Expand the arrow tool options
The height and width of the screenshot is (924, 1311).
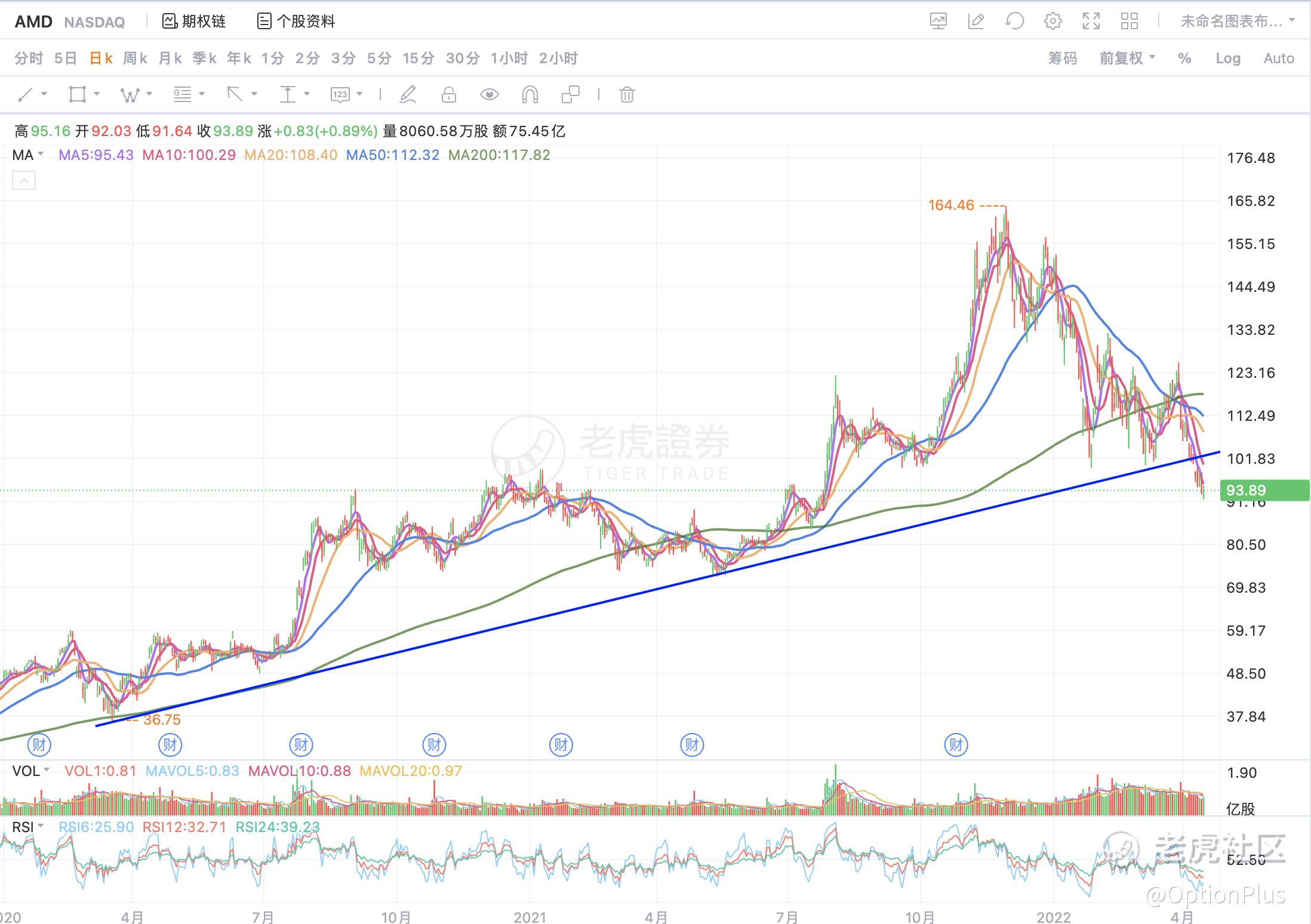click(254, 94)
